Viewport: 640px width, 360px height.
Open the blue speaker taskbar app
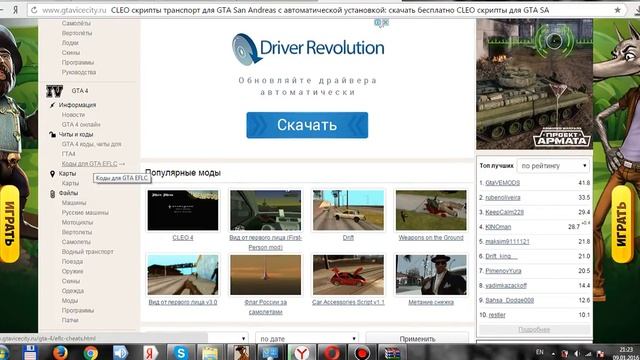pos(120,353)
